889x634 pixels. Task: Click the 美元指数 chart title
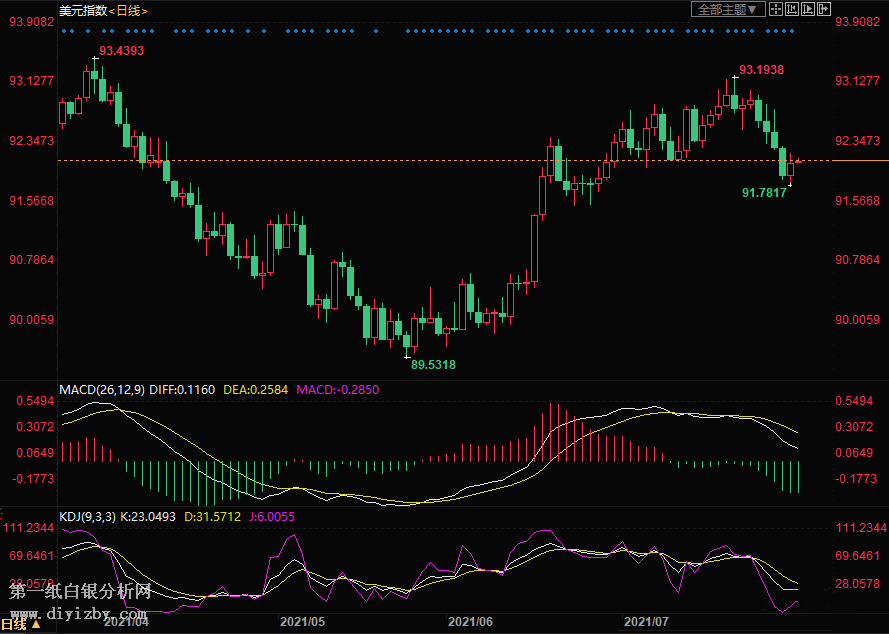[83, 10]
